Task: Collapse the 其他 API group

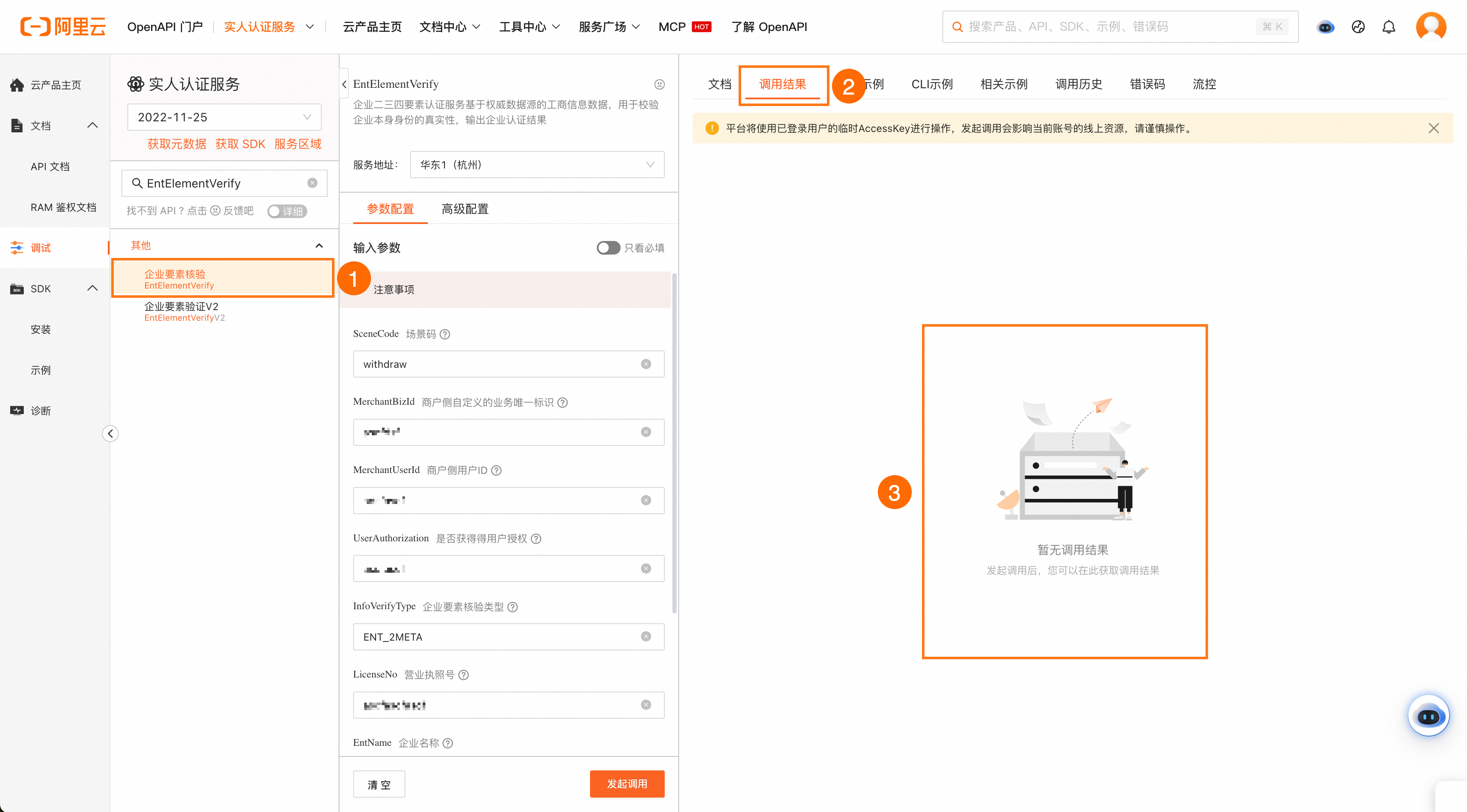Action: [319, 246]
